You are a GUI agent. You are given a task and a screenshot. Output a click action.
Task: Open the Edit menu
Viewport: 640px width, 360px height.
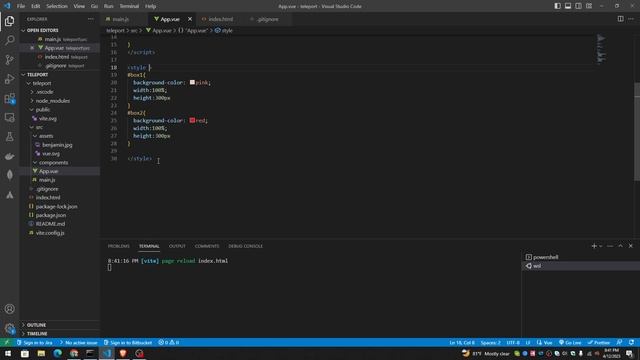pyautogui.click(x=36, y=6)
